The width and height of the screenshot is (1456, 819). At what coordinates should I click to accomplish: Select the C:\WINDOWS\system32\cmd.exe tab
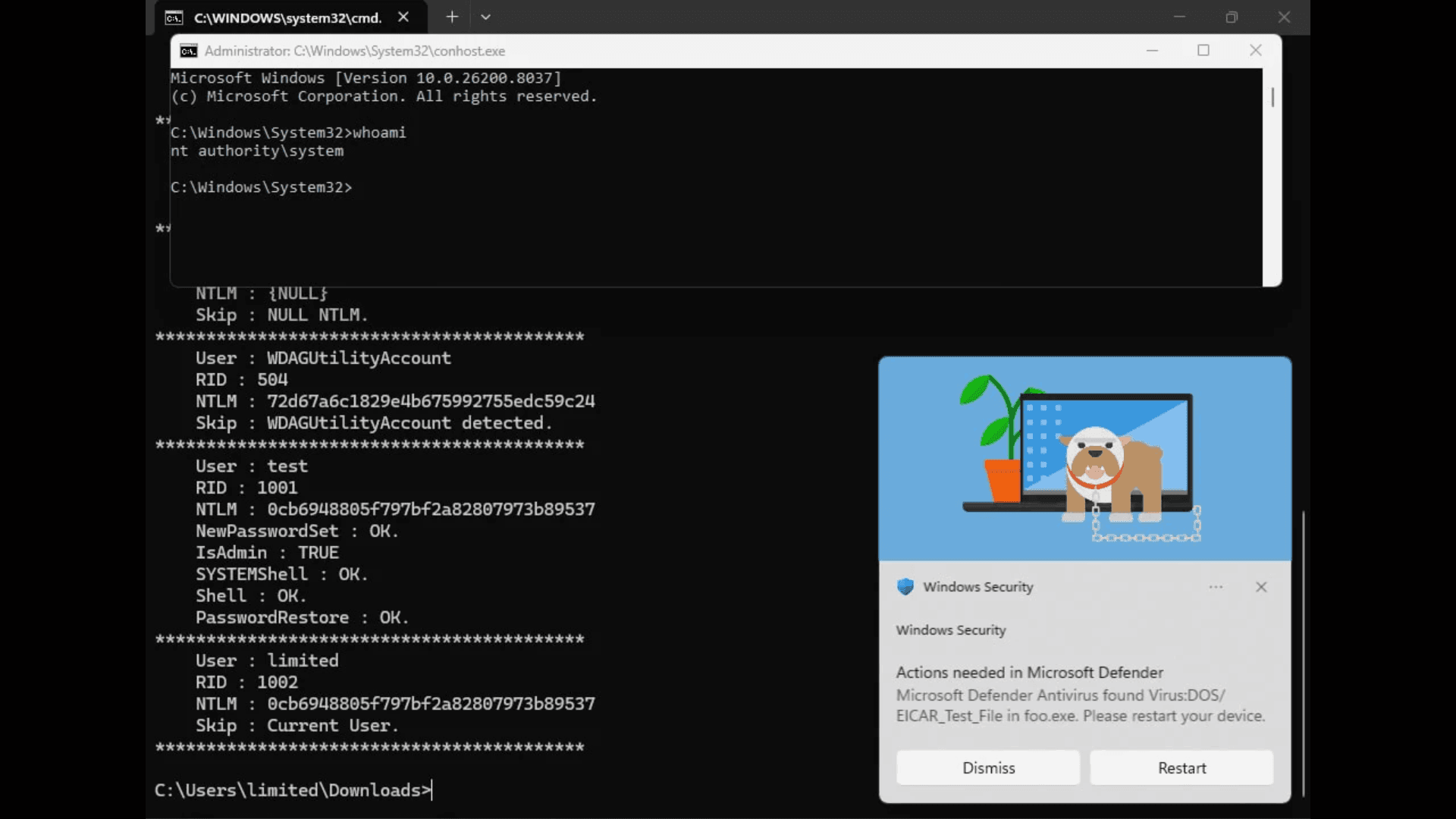point(288,17)
